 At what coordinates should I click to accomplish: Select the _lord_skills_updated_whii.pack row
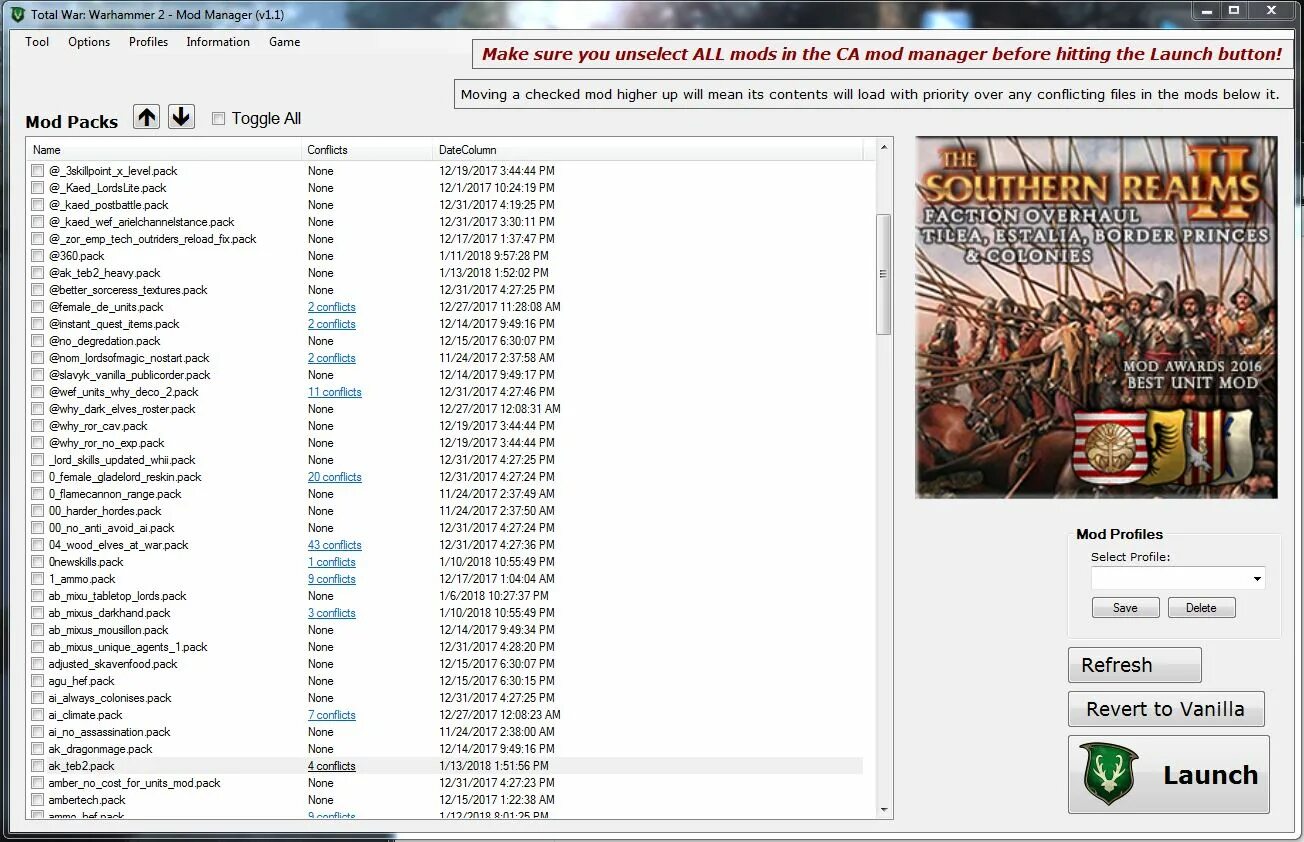(x=445, y=460)
